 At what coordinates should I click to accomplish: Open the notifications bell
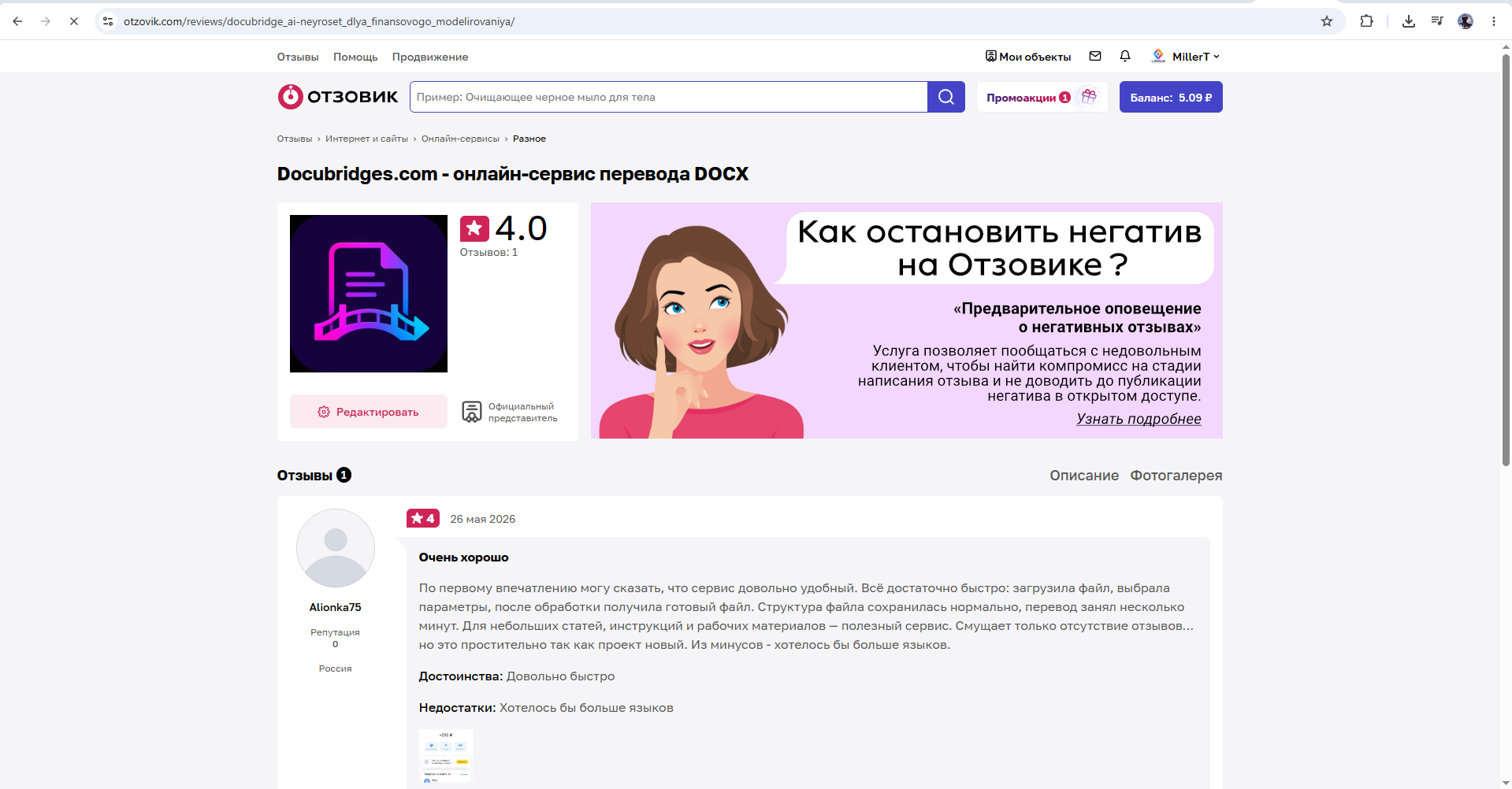(1125, 56)
